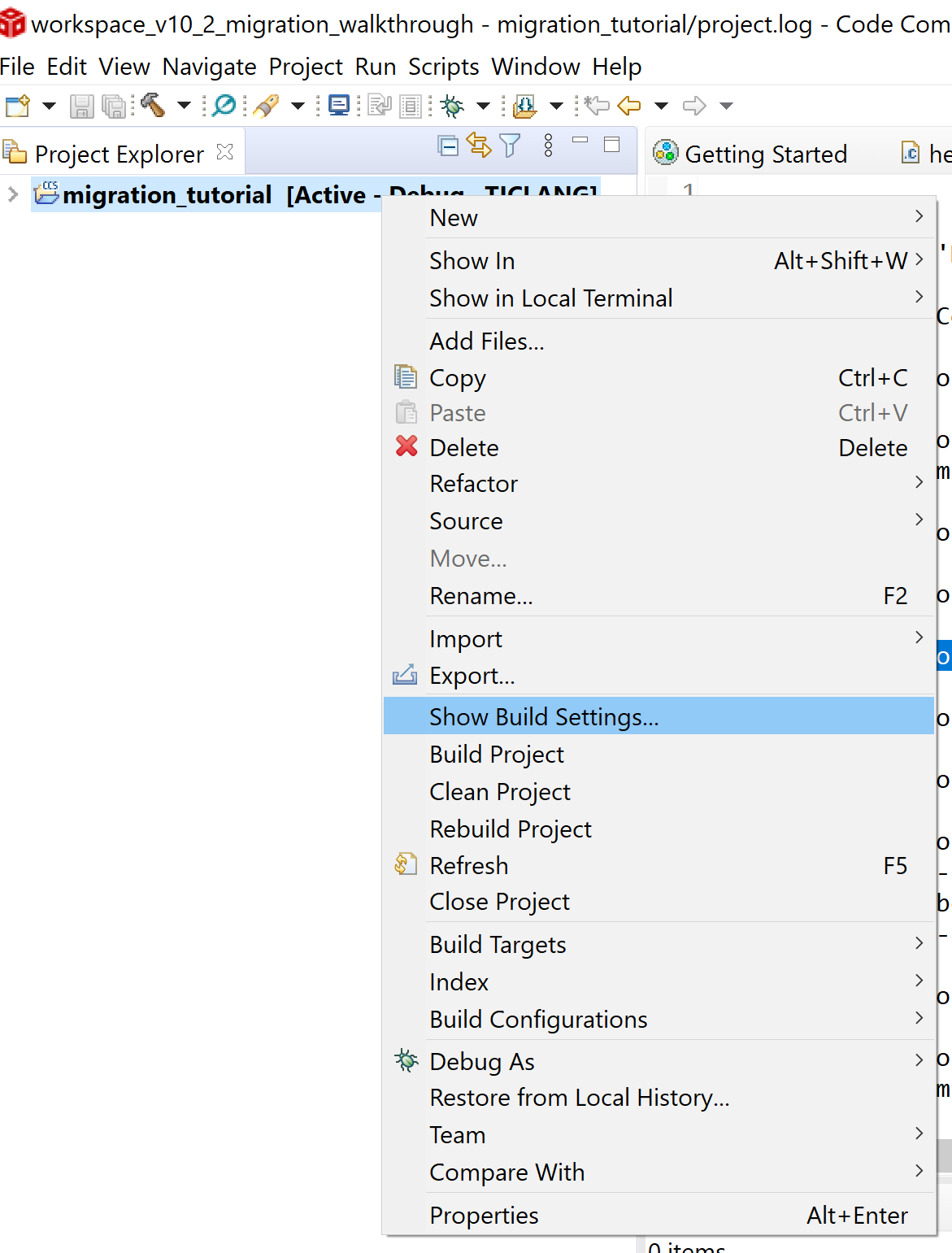
Task: Close the Project Explorer view tab
Action: click(225, 152)
